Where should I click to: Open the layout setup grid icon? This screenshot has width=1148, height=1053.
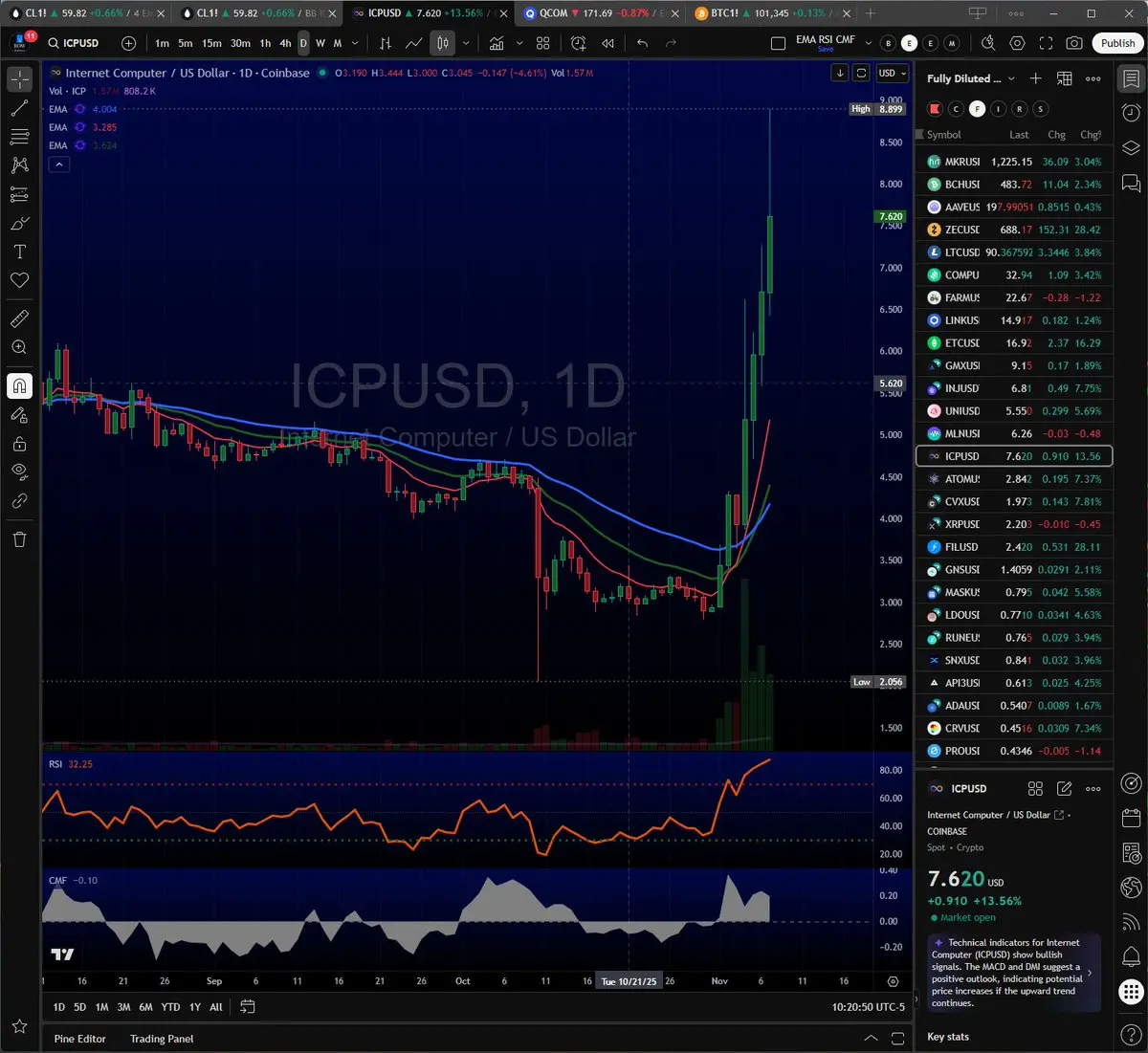point(543,43)
